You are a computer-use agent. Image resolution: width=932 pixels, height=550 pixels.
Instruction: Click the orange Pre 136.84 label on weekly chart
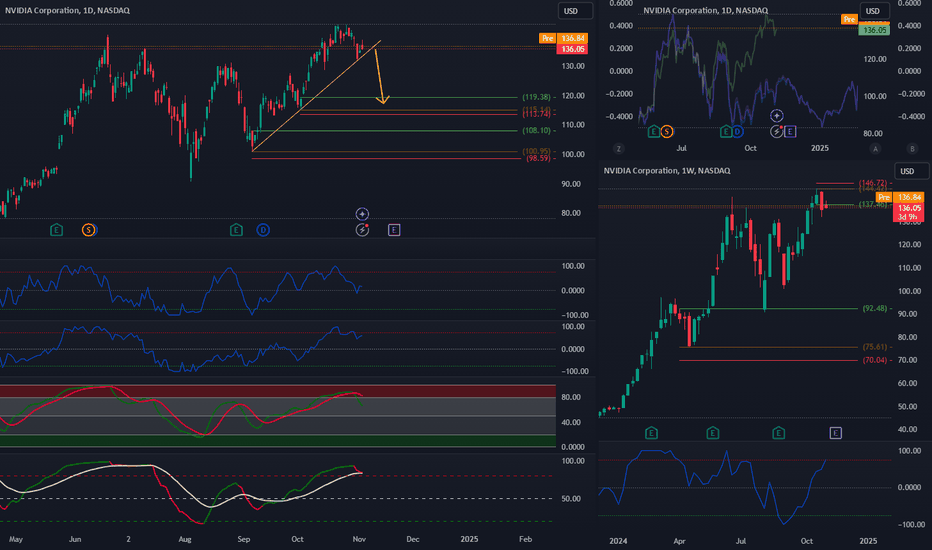click(899, 197)
